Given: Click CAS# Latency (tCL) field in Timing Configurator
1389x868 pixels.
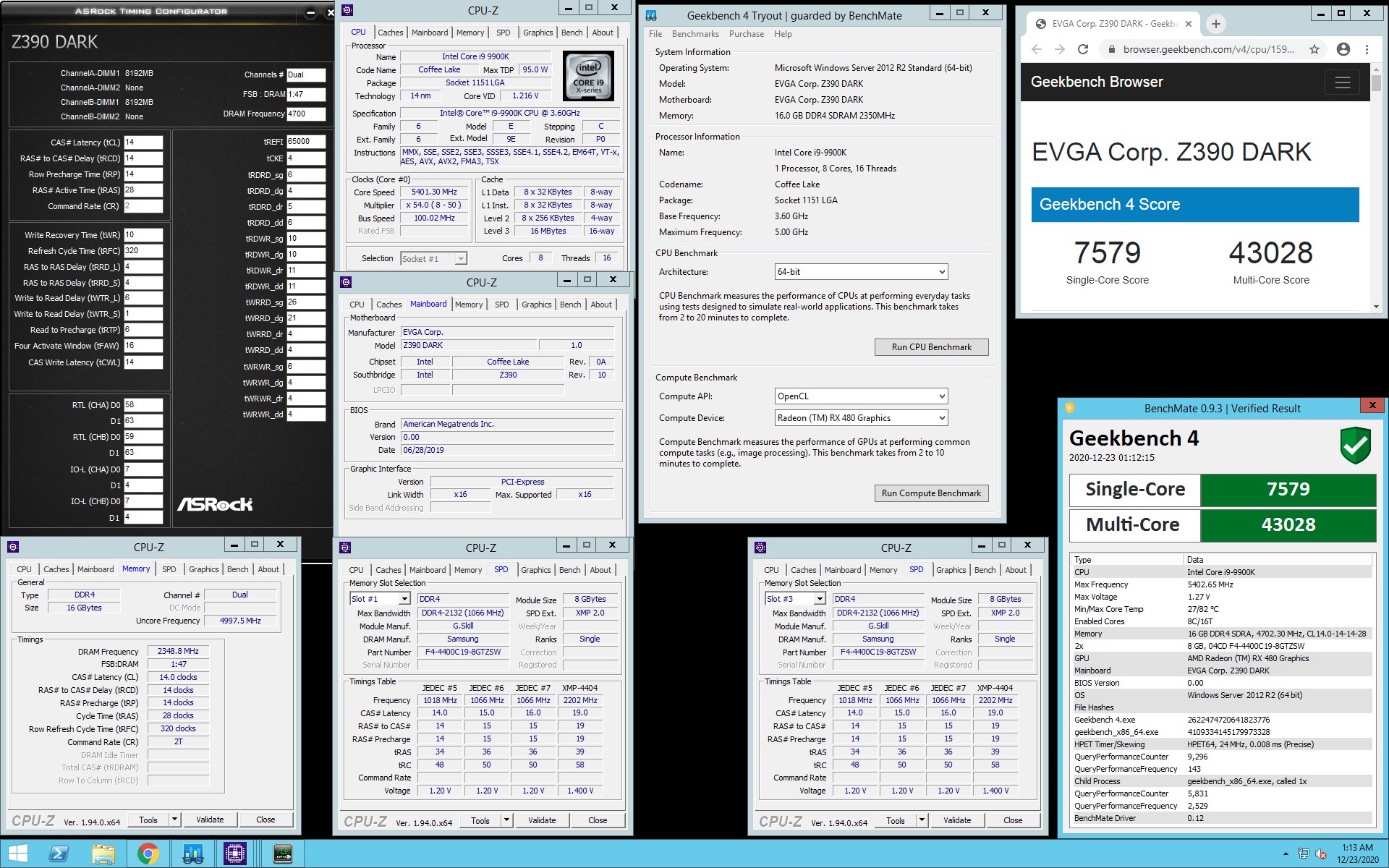Looking at the screenshot, I should (x=143, y=142).
